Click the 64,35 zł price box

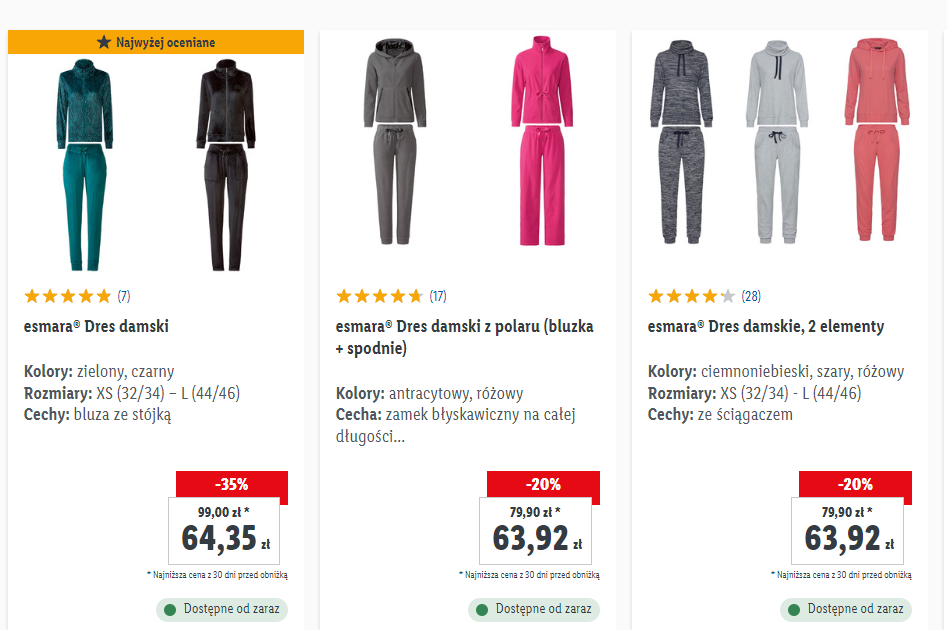point(224,530)
